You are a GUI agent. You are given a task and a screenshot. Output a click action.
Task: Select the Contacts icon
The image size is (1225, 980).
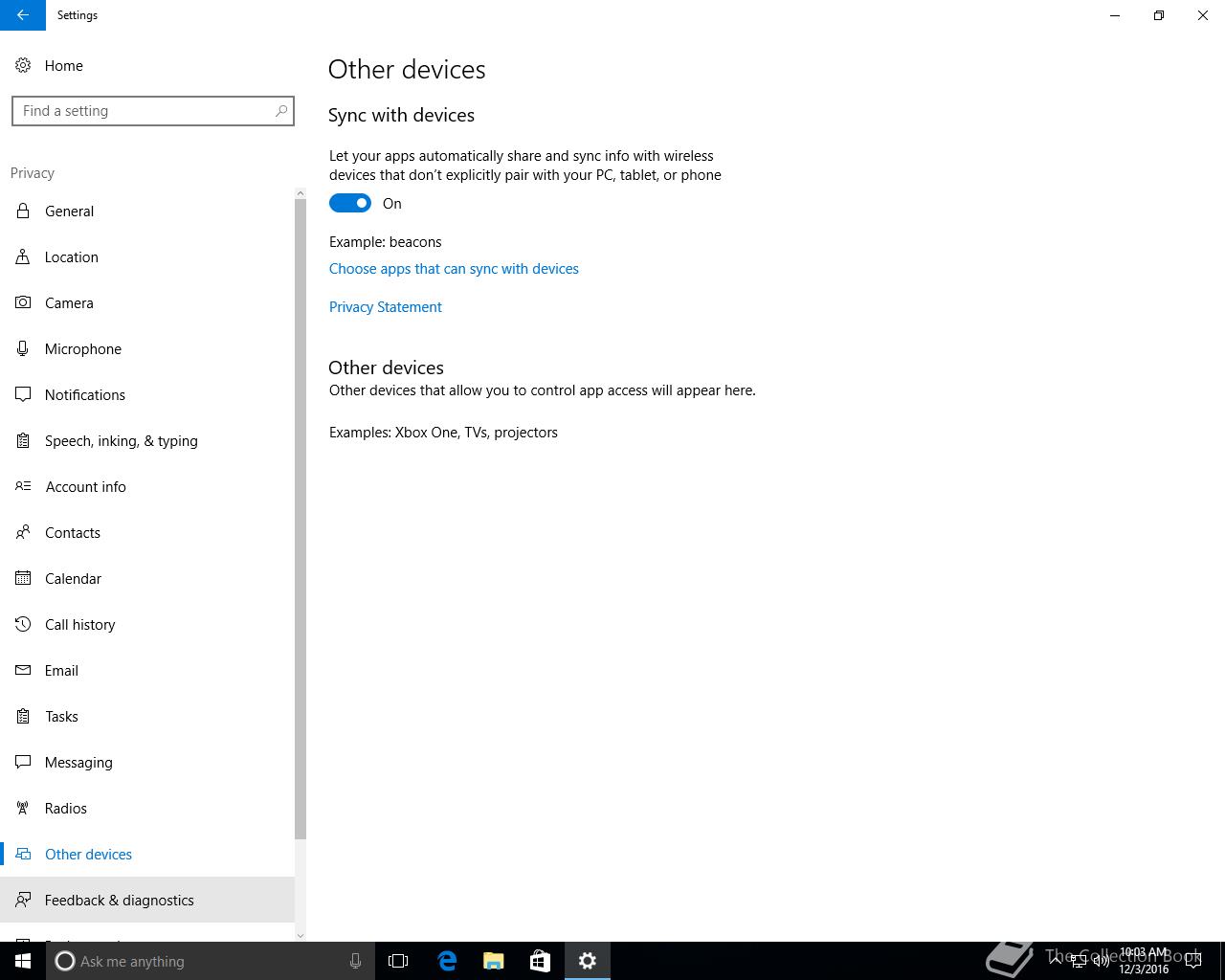23,532
